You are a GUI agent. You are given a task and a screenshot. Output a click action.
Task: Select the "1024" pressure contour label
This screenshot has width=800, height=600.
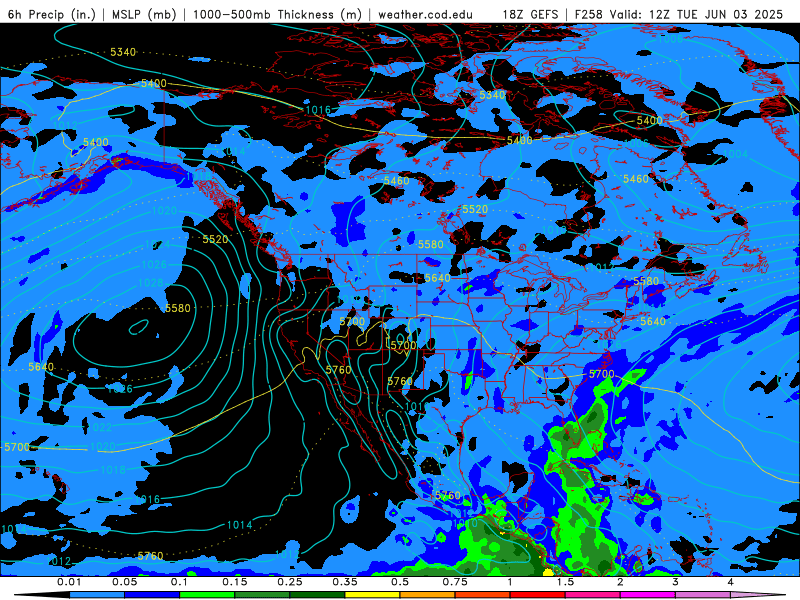(x=157, y=244)
